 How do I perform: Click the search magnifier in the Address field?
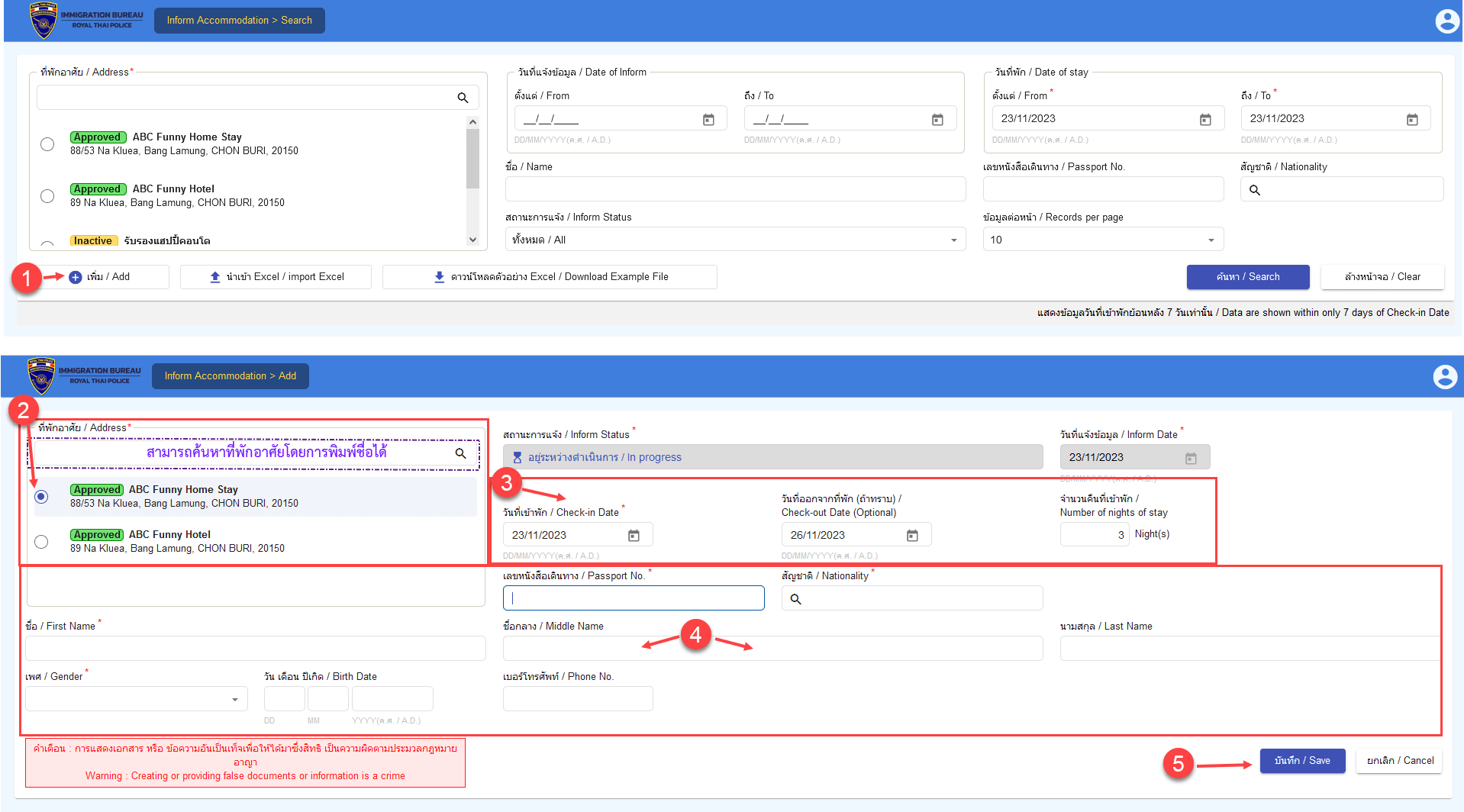pos(463,98)
